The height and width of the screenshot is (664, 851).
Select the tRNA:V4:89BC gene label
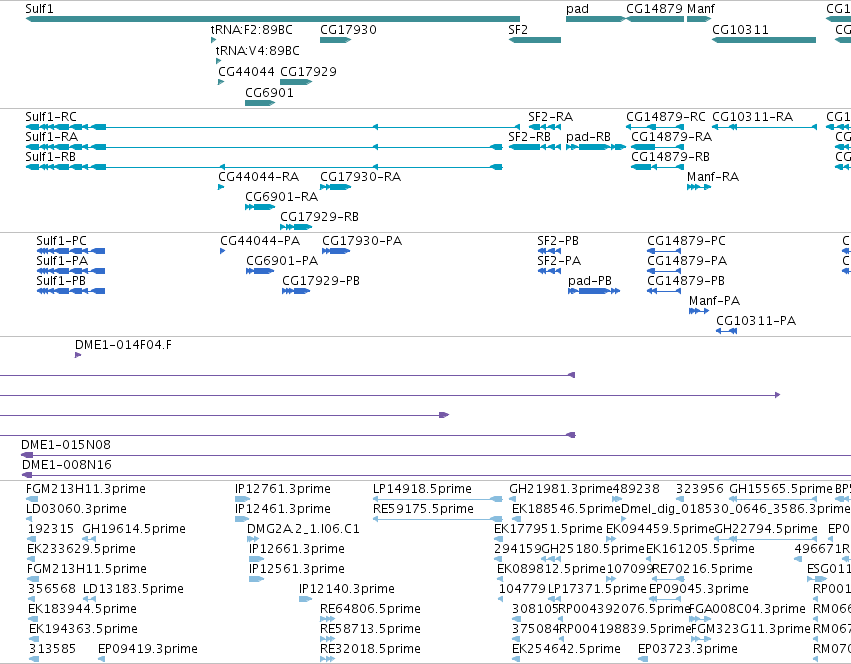pyautogui.click(x=257, y=50)
